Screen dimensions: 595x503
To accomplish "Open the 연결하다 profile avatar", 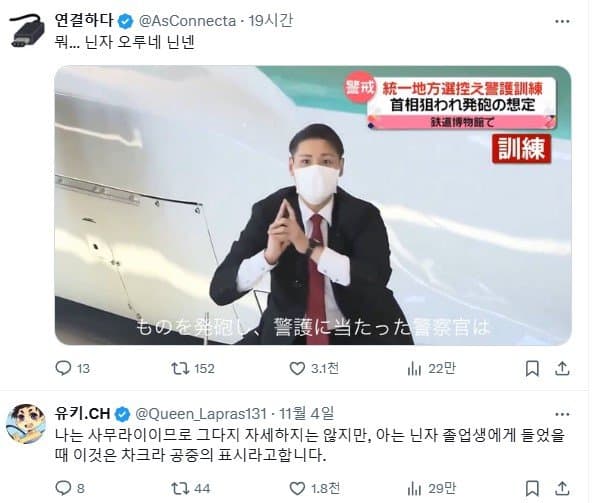I will pos(27,30).
